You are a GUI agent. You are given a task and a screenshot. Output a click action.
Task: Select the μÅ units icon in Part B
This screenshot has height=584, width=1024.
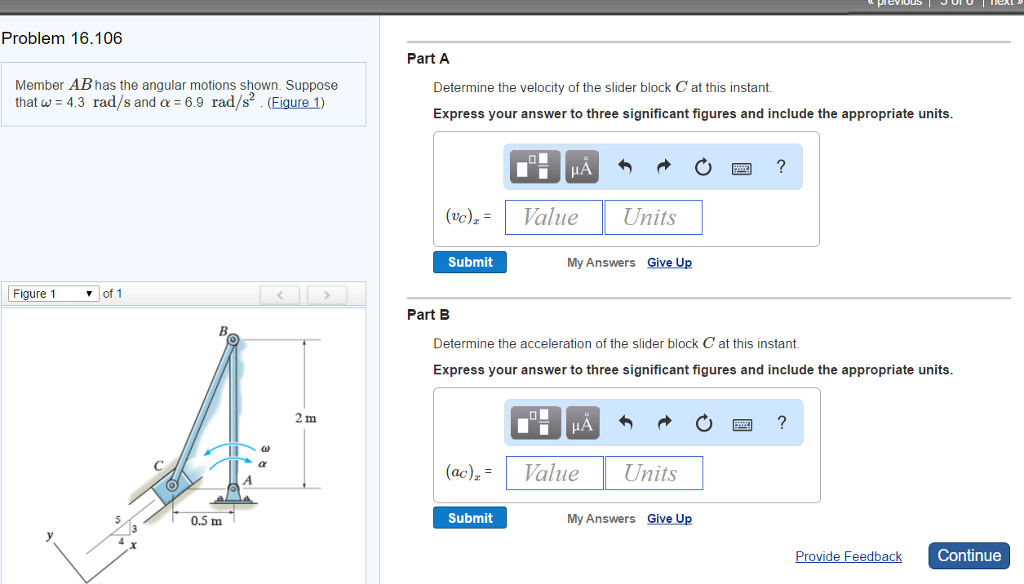(x=581, y=422)
